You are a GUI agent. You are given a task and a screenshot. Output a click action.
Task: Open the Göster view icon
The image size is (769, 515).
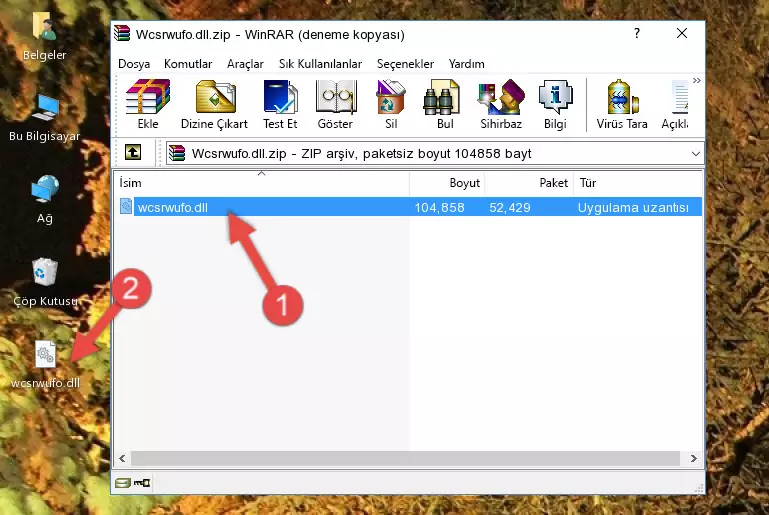[x=335, y=104]
